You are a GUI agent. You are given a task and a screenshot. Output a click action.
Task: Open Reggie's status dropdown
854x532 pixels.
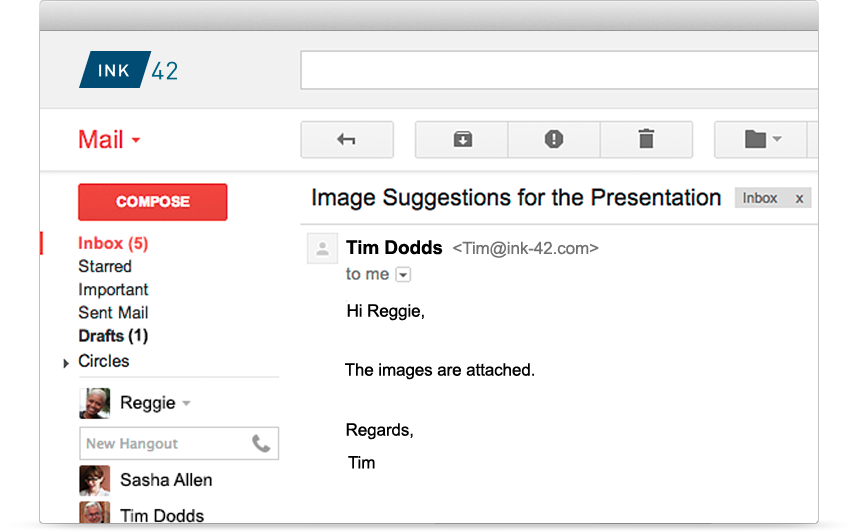tap(186, 403)
